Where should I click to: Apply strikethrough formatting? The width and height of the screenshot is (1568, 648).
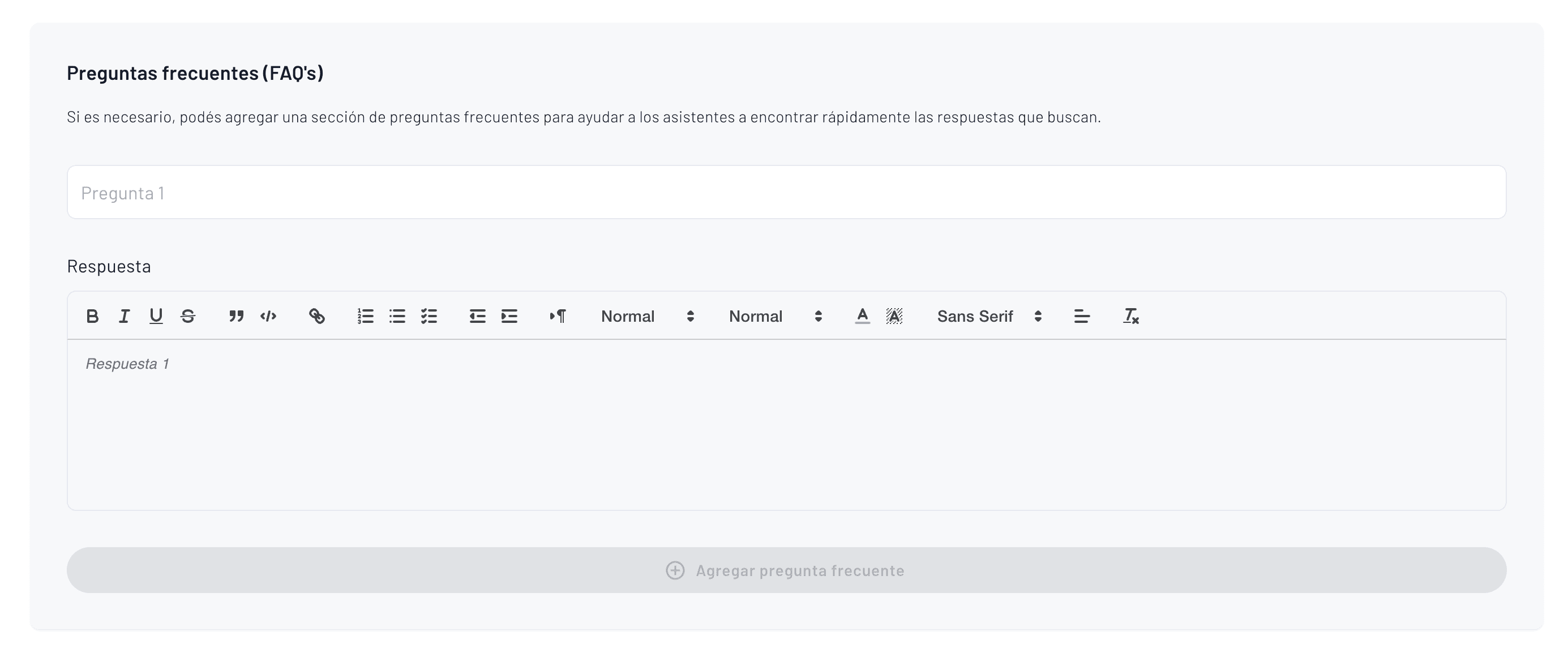(x=187, y=316)
